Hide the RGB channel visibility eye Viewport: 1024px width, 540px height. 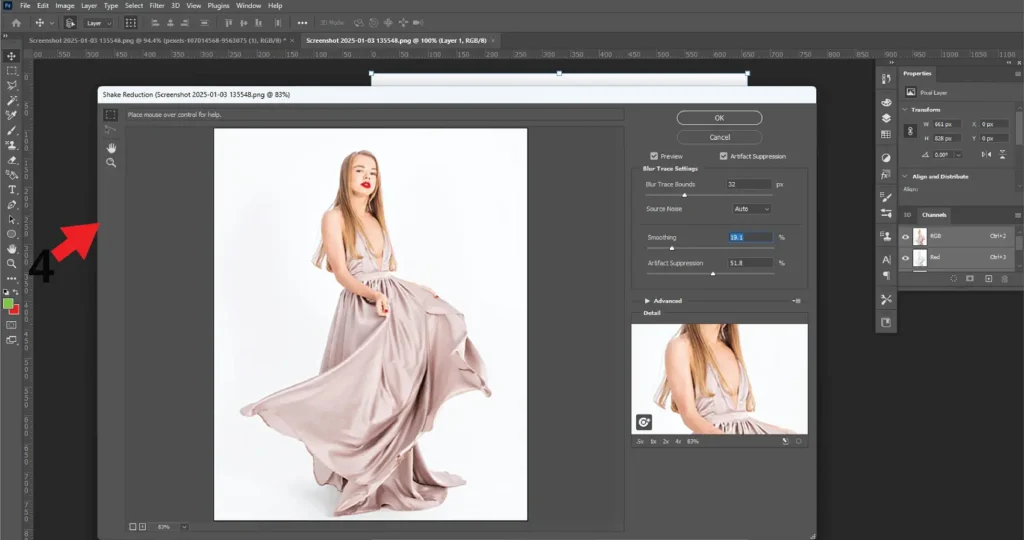point(906,237)
